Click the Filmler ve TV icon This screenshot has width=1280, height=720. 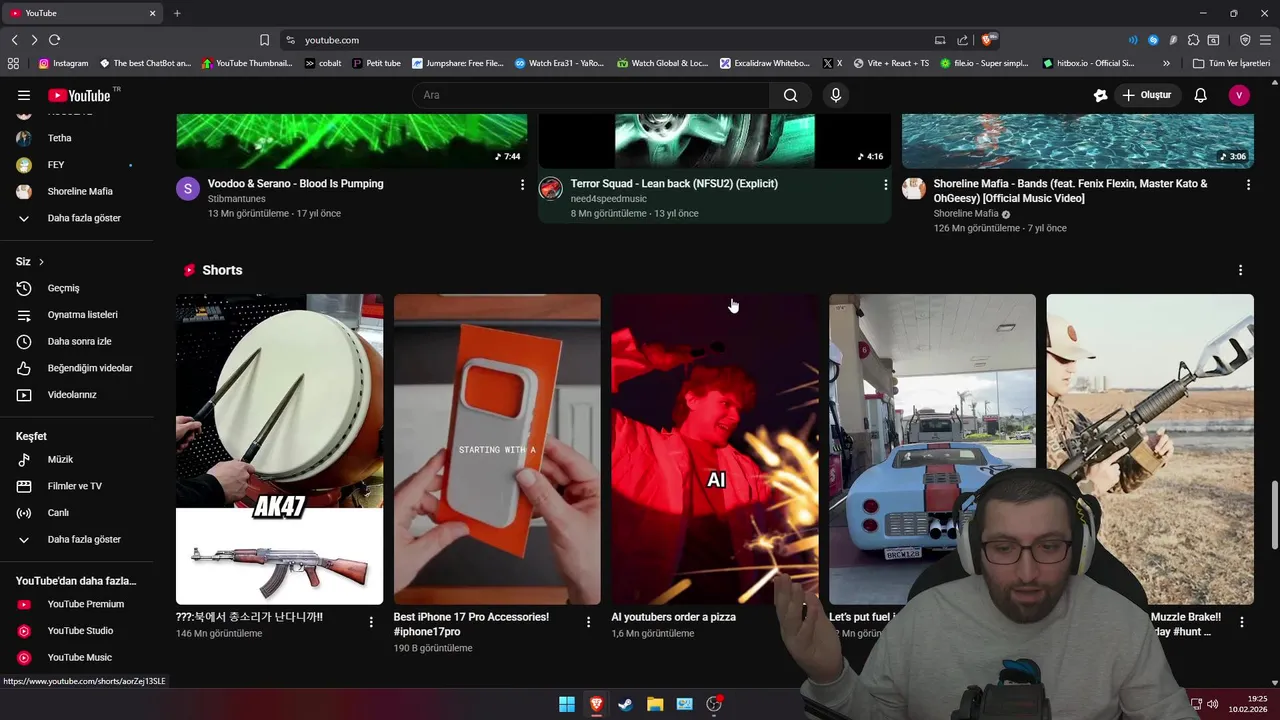[24, 486]
